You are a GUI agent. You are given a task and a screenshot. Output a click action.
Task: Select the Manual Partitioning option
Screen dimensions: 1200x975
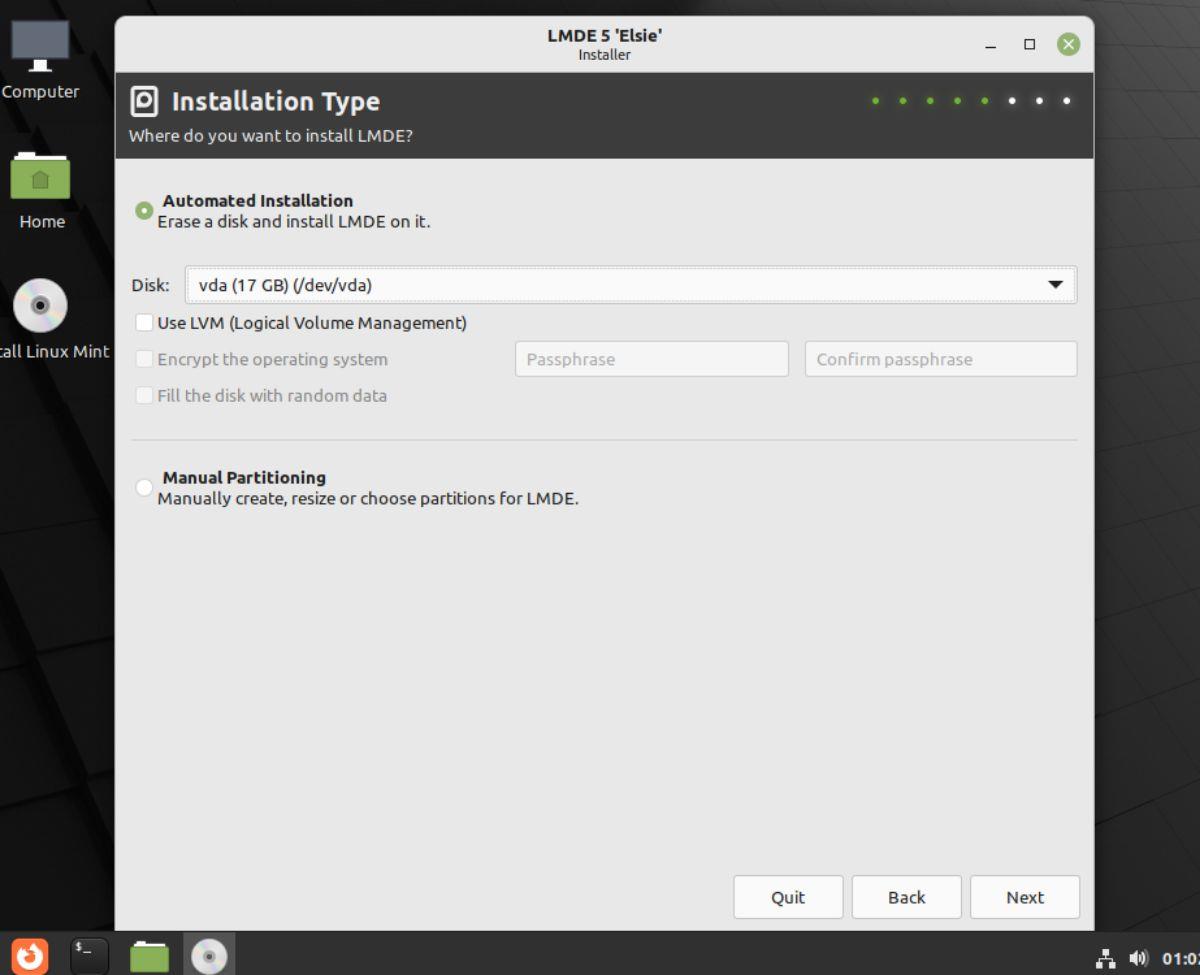[x=143, y=487]
